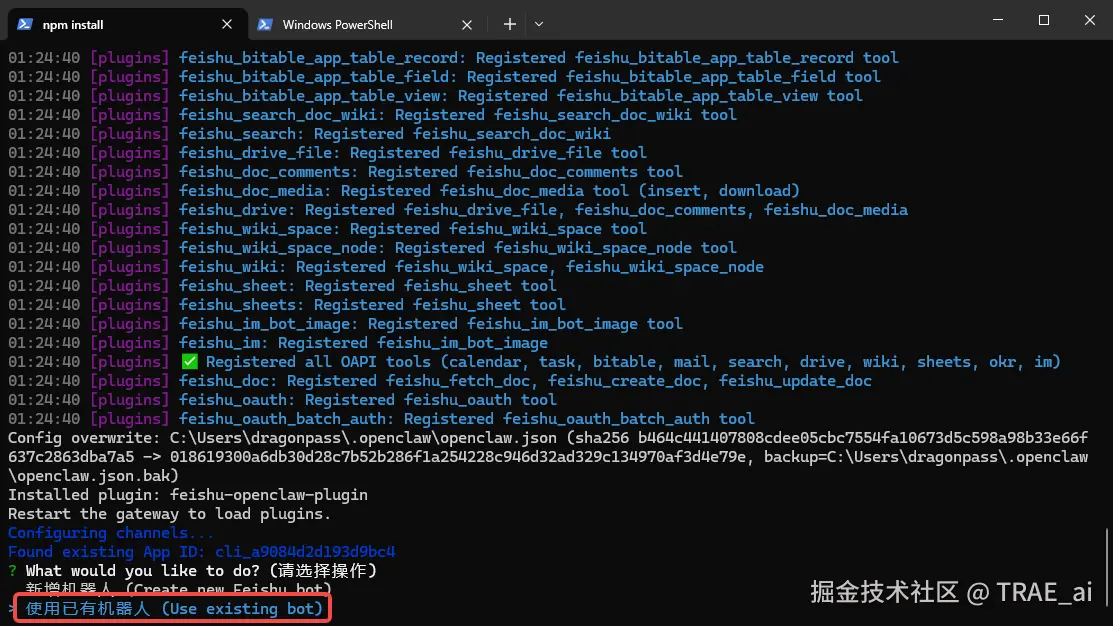Click 'feishu_bitable_app_table_view: Registered' log line

pyautogui.click(x=436, y=96)
